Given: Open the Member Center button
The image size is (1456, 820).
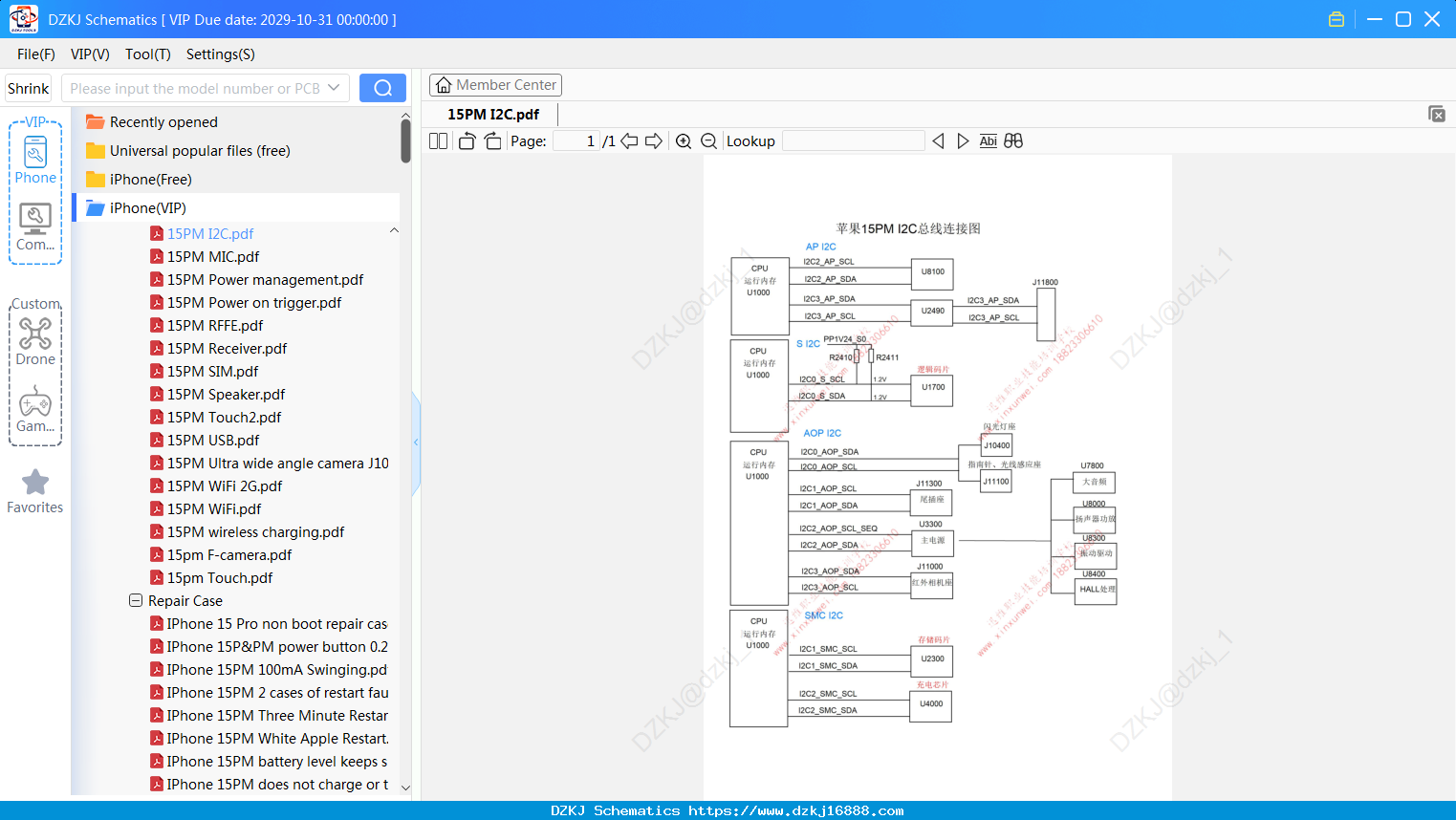Looking at the screenshot, I should tap(495, 85).
